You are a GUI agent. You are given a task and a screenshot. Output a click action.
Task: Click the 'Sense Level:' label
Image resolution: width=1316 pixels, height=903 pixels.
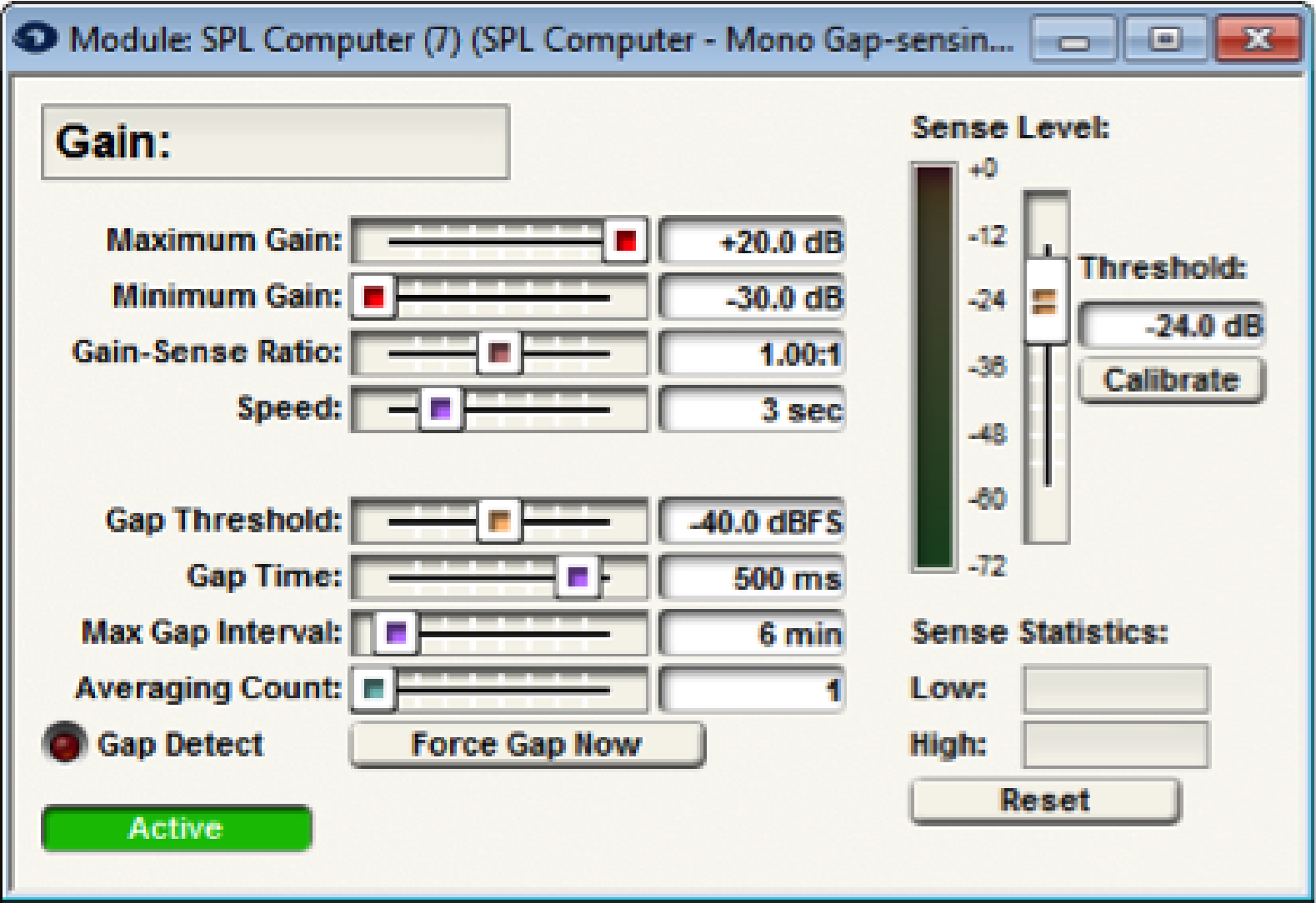(1011, 127)
